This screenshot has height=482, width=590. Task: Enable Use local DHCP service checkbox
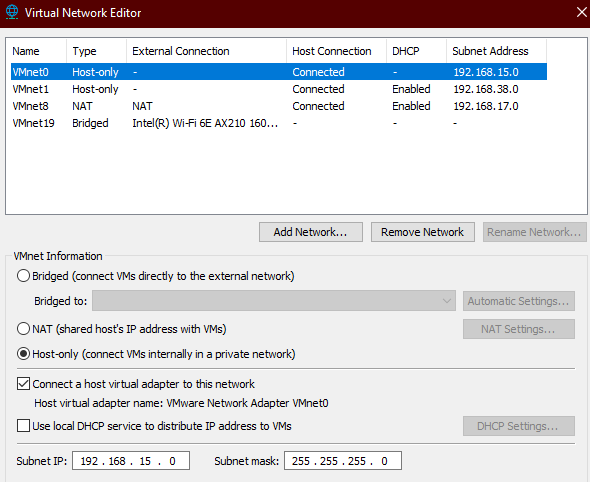click(x=23, y=426)
